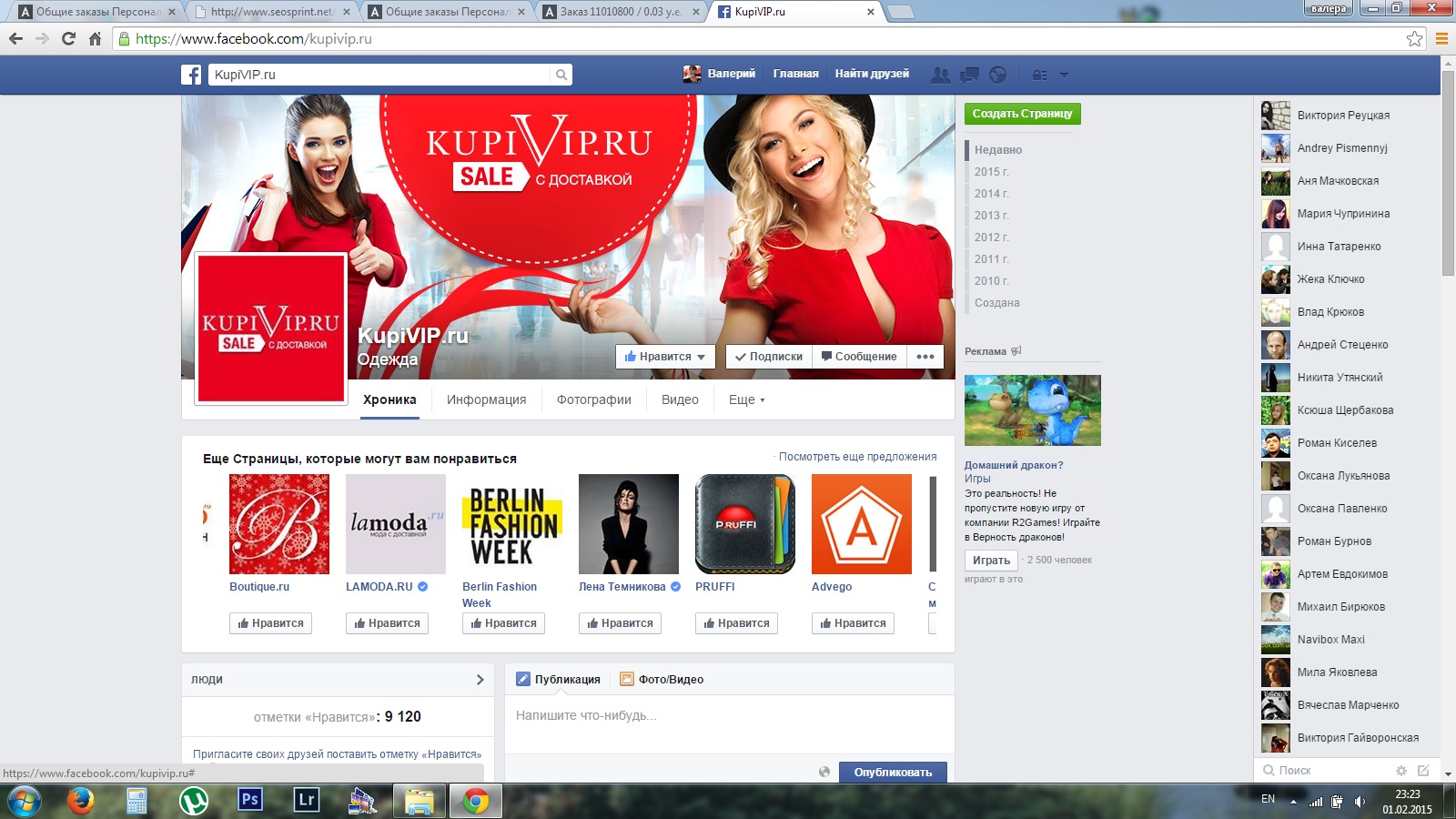Click the KupiVIP.ru profile picture thumbnail

point(271,329)
